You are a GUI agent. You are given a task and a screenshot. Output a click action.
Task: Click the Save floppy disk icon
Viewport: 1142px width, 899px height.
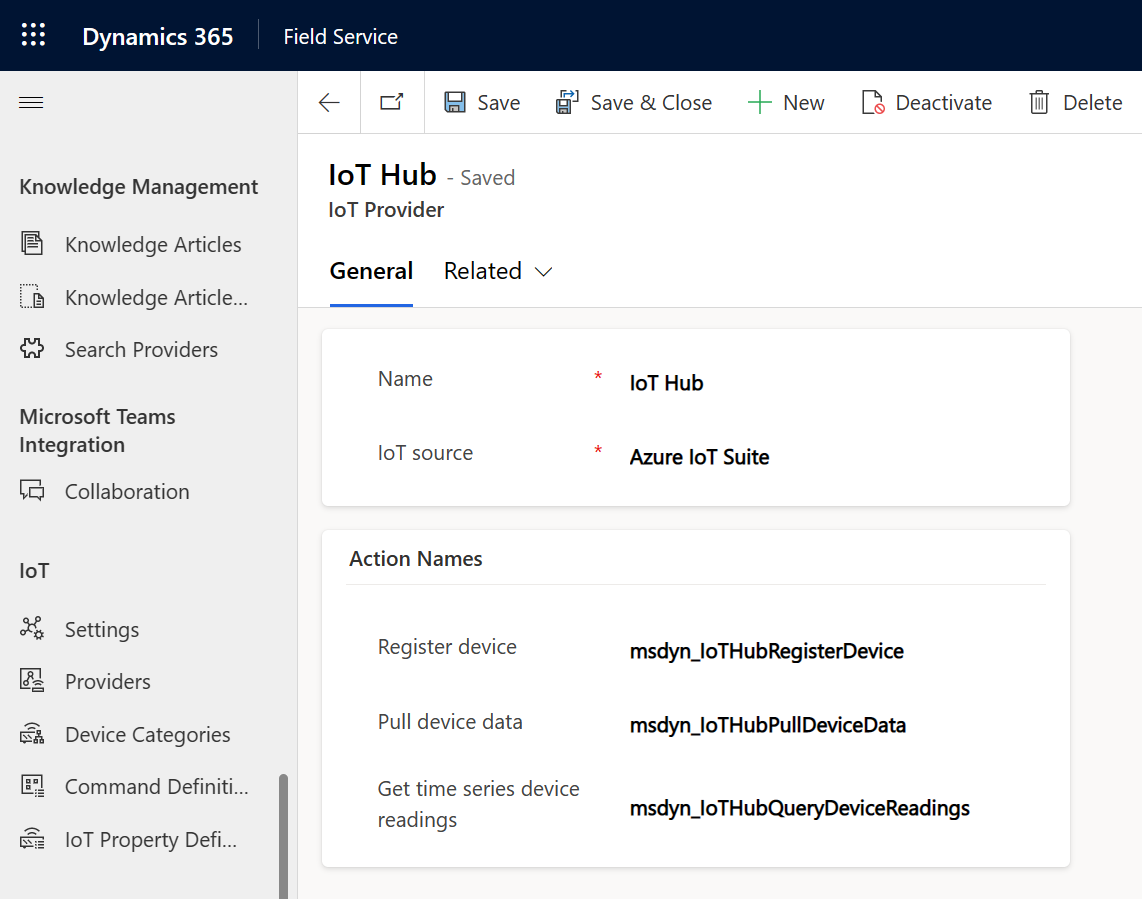tap(455, 102)
